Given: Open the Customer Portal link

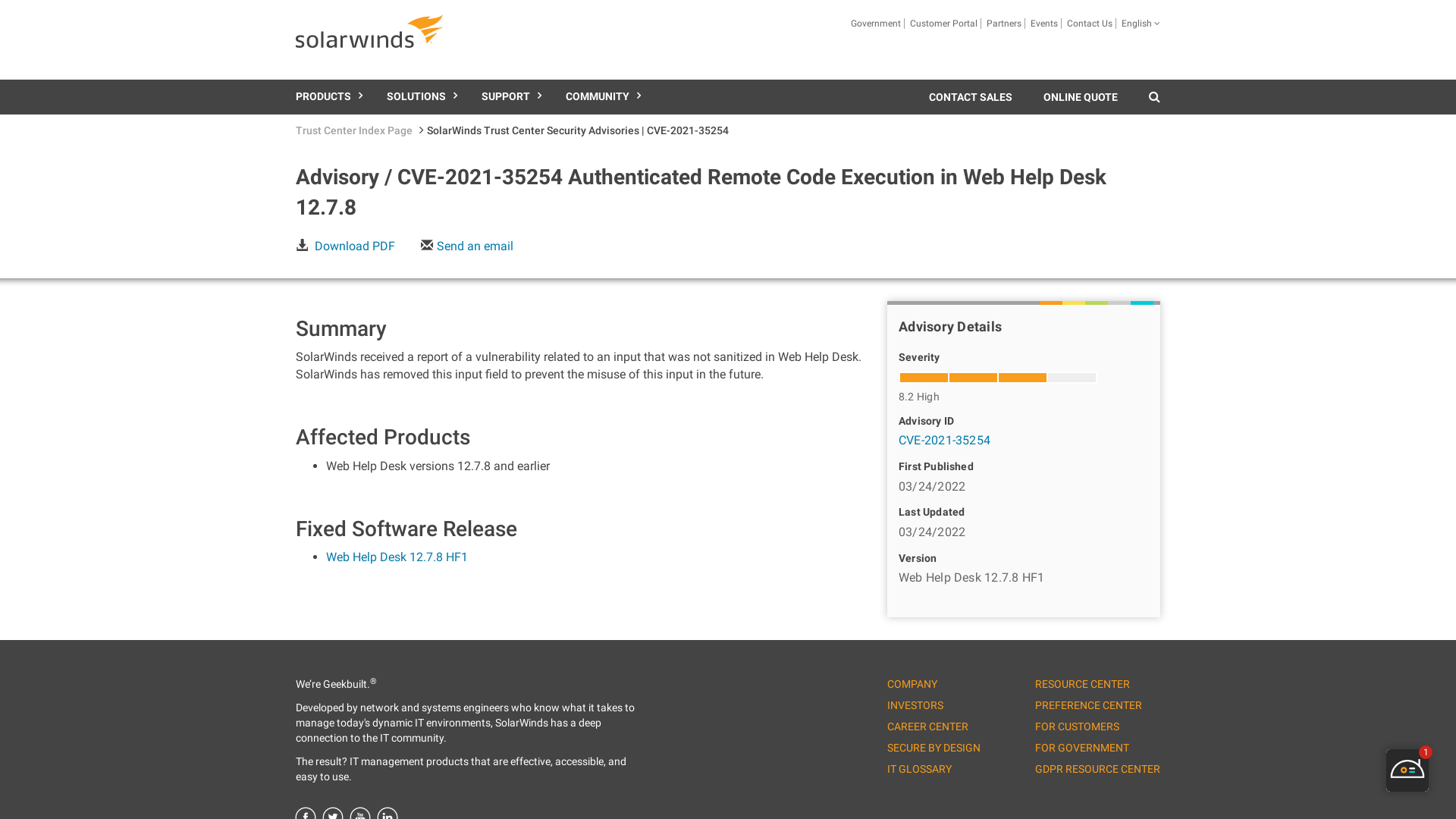Looking at the screenshot, I should pyautogui.click(x=943, y=24).
